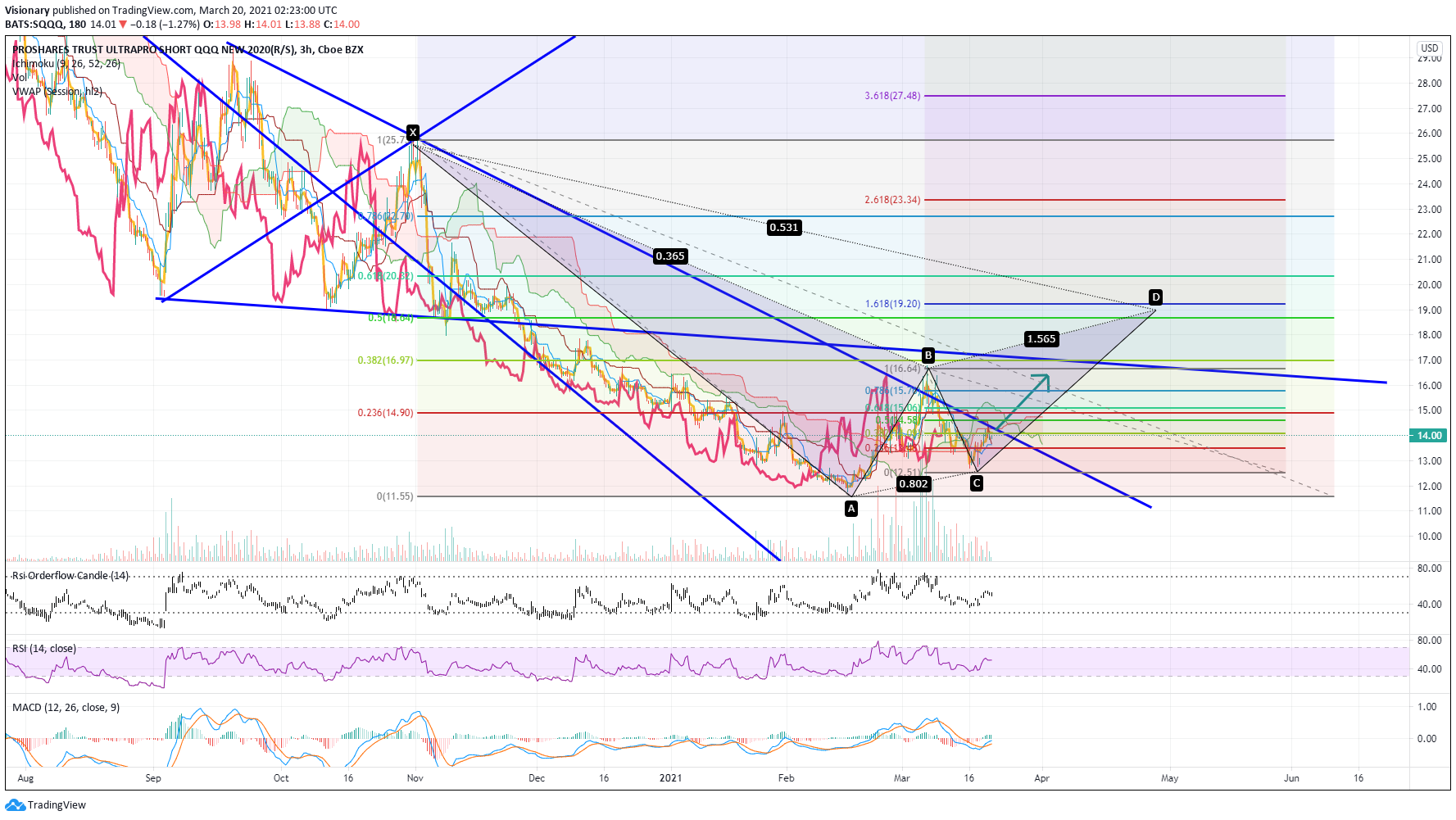Click the ProShares UltraPro Short QQQ chart title
Viewport: 1456px width, 820px height.
click(x=188, y=50)
